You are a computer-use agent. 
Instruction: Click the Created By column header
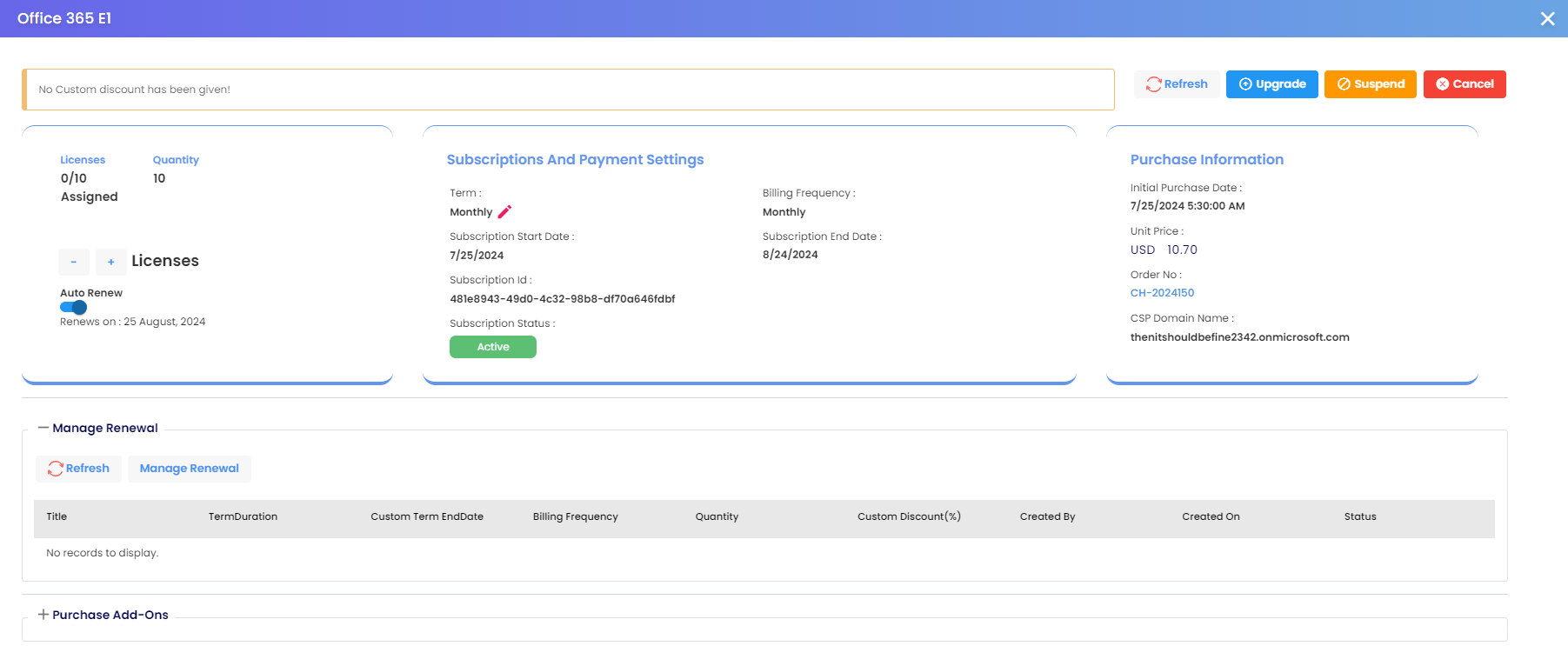(x=1047, y=516)
